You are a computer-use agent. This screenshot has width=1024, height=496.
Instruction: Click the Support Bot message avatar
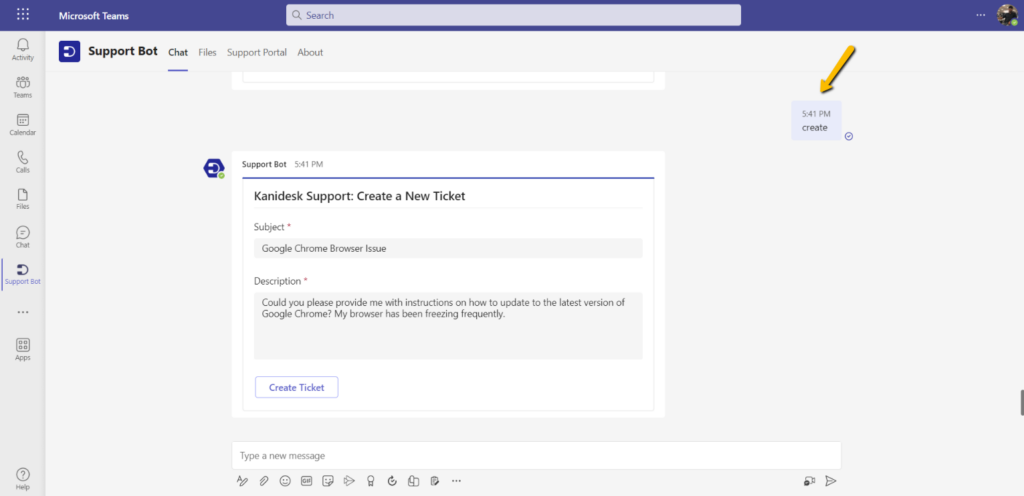click(x=214, y=168)
